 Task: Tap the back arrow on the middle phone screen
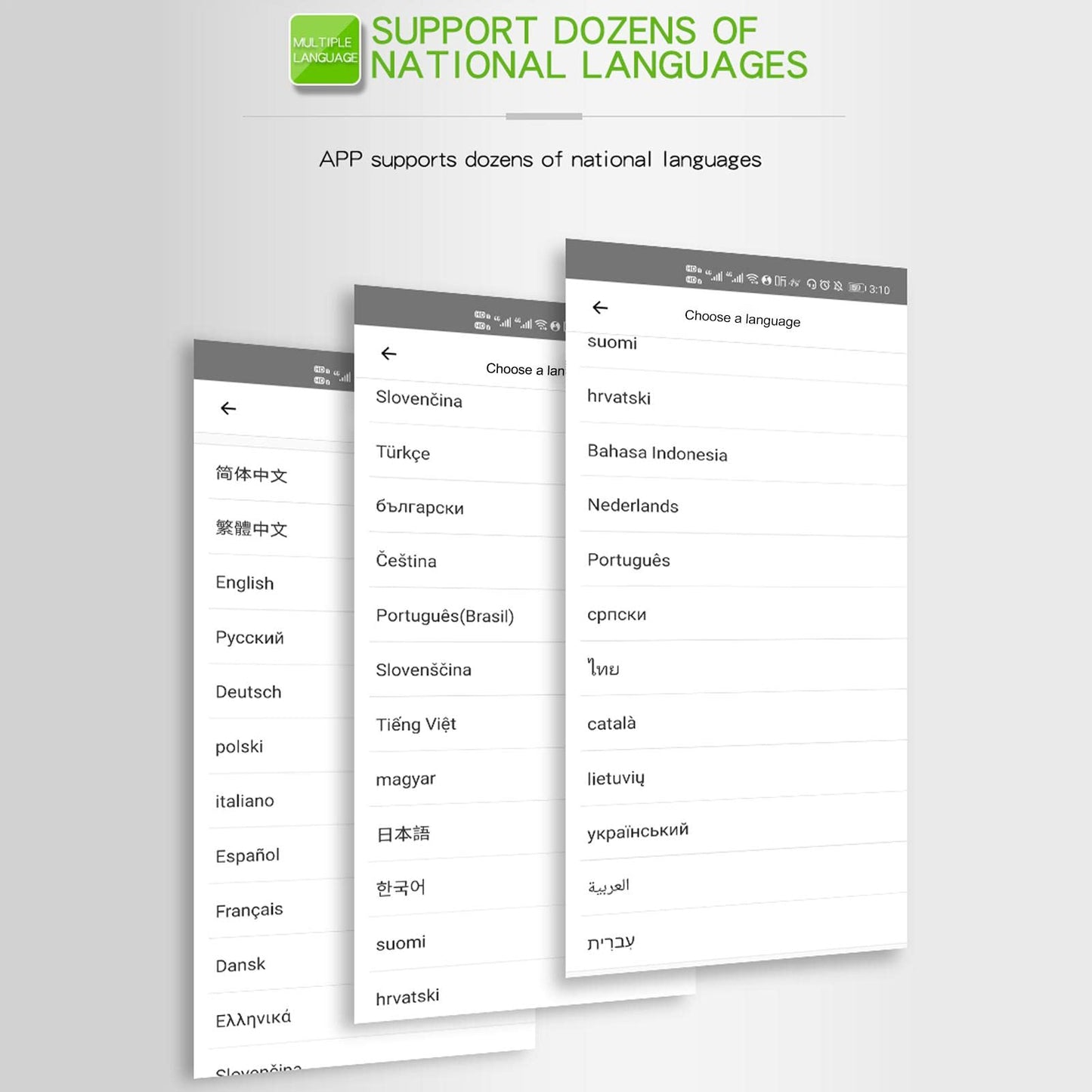[388, 354]
